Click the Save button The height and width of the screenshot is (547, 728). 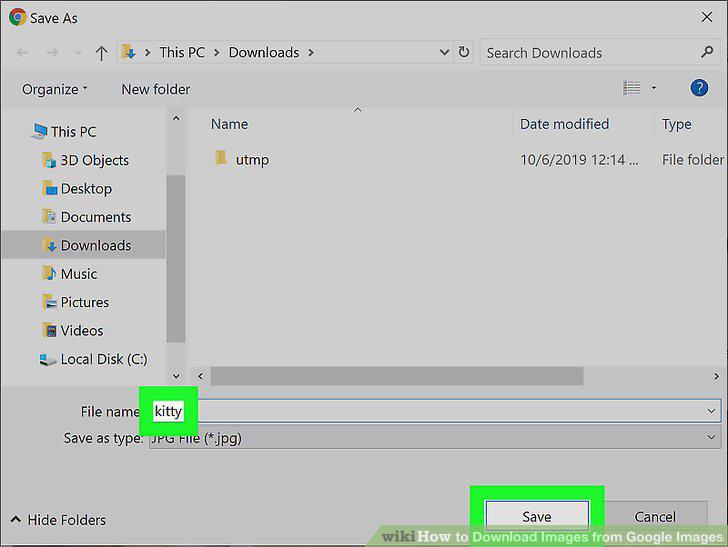click(537, 516)
